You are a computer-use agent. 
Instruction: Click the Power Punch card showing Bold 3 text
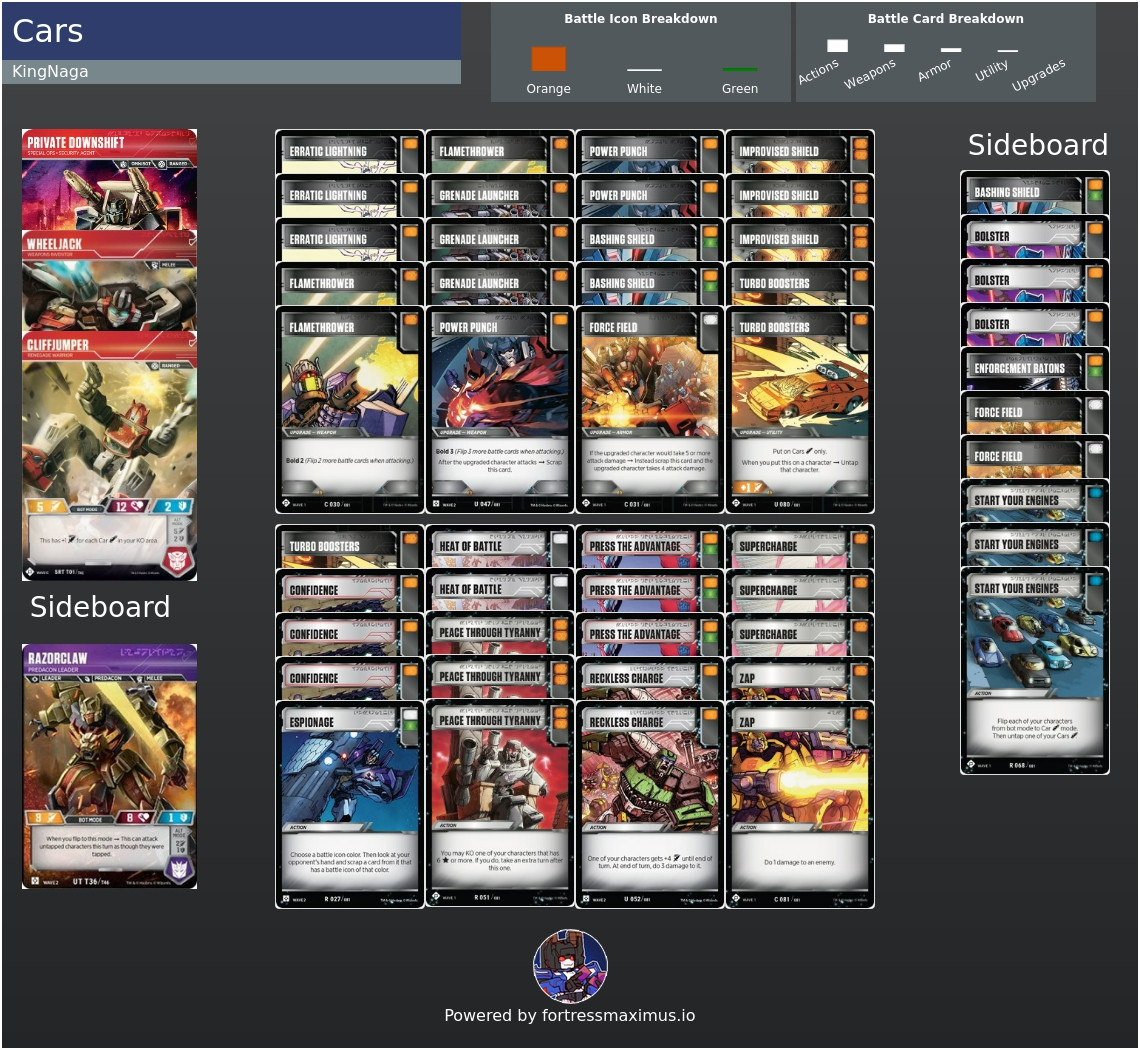[499, 410]
